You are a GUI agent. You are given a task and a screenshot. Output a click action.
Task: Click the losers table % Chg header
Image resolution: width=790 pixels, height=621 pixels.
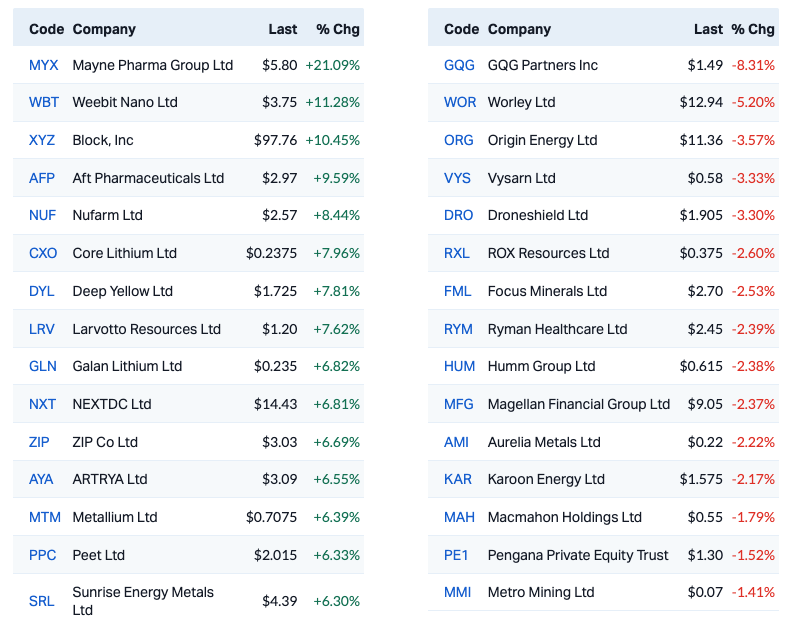click(753, 29)
